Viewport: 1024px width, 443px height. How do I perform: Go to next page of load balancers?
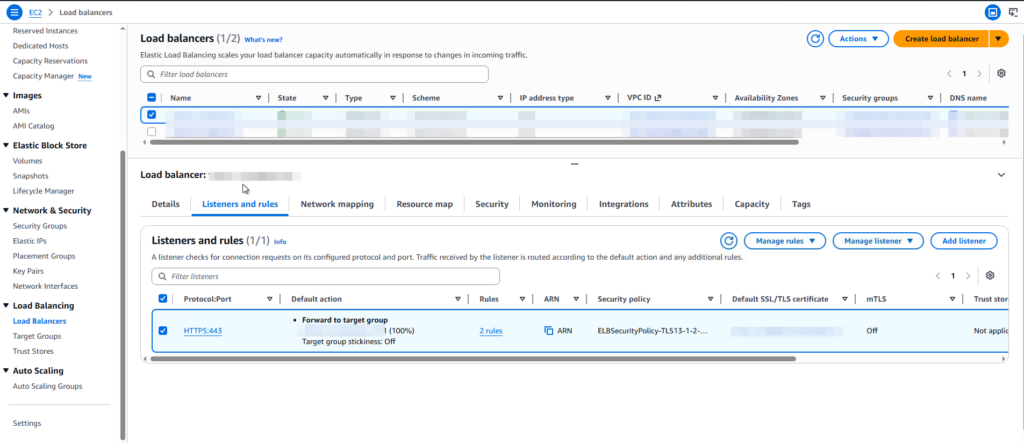[979, 74]
